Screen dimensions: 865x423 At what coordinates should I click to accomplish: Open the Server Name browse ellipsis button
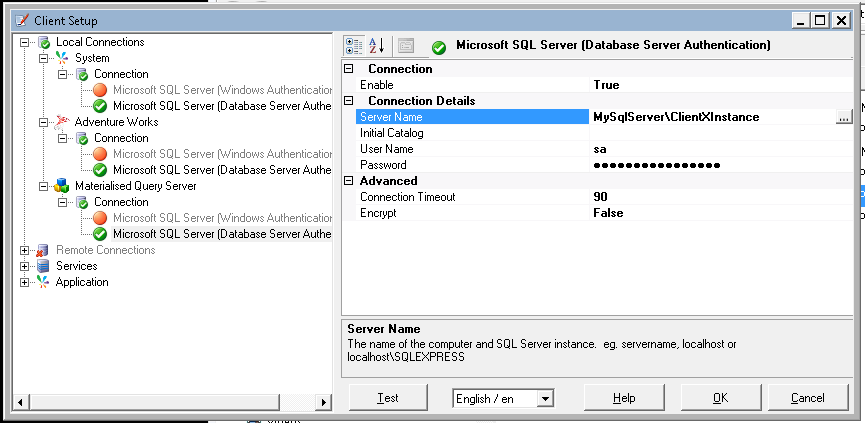point(844,117)
